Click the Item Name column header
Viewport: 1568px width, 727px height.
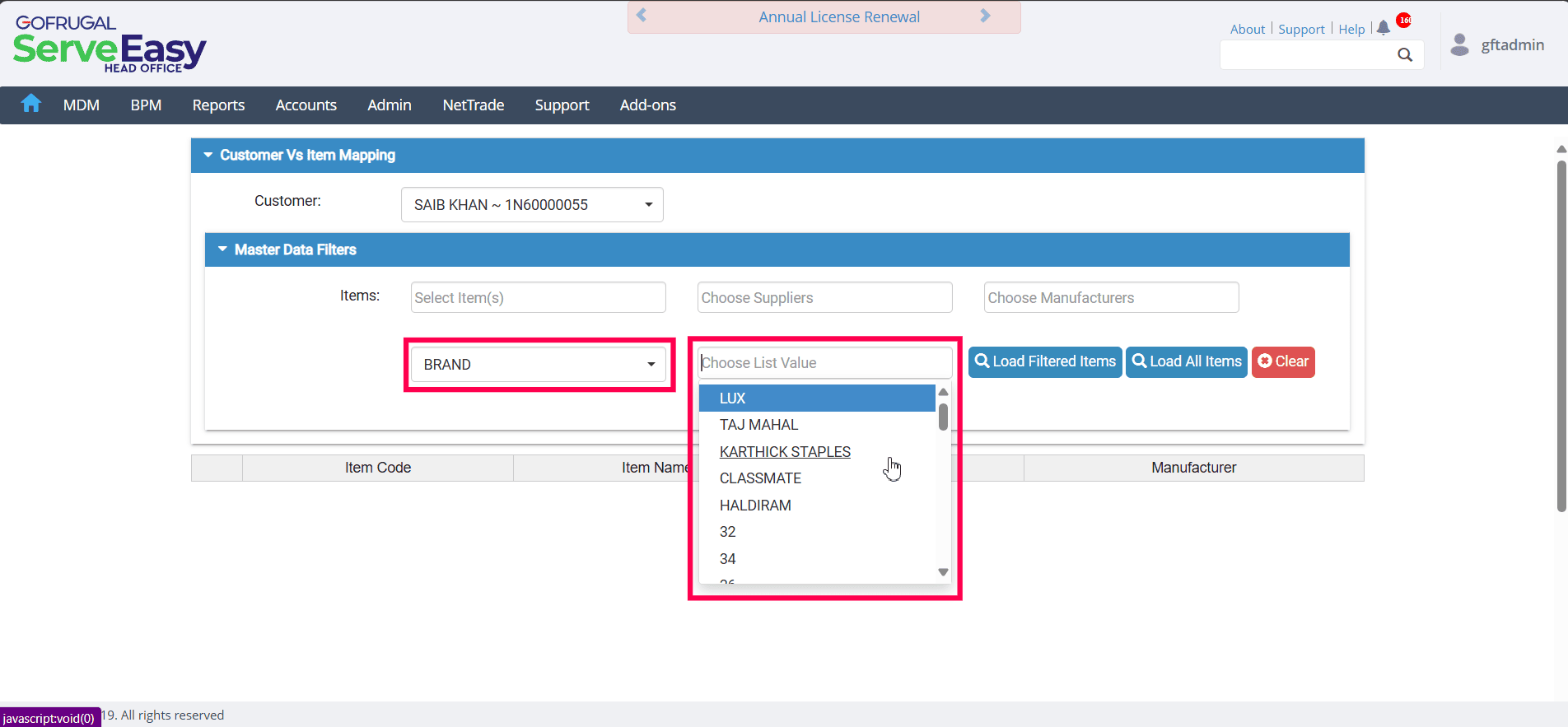tap(656, 468)
